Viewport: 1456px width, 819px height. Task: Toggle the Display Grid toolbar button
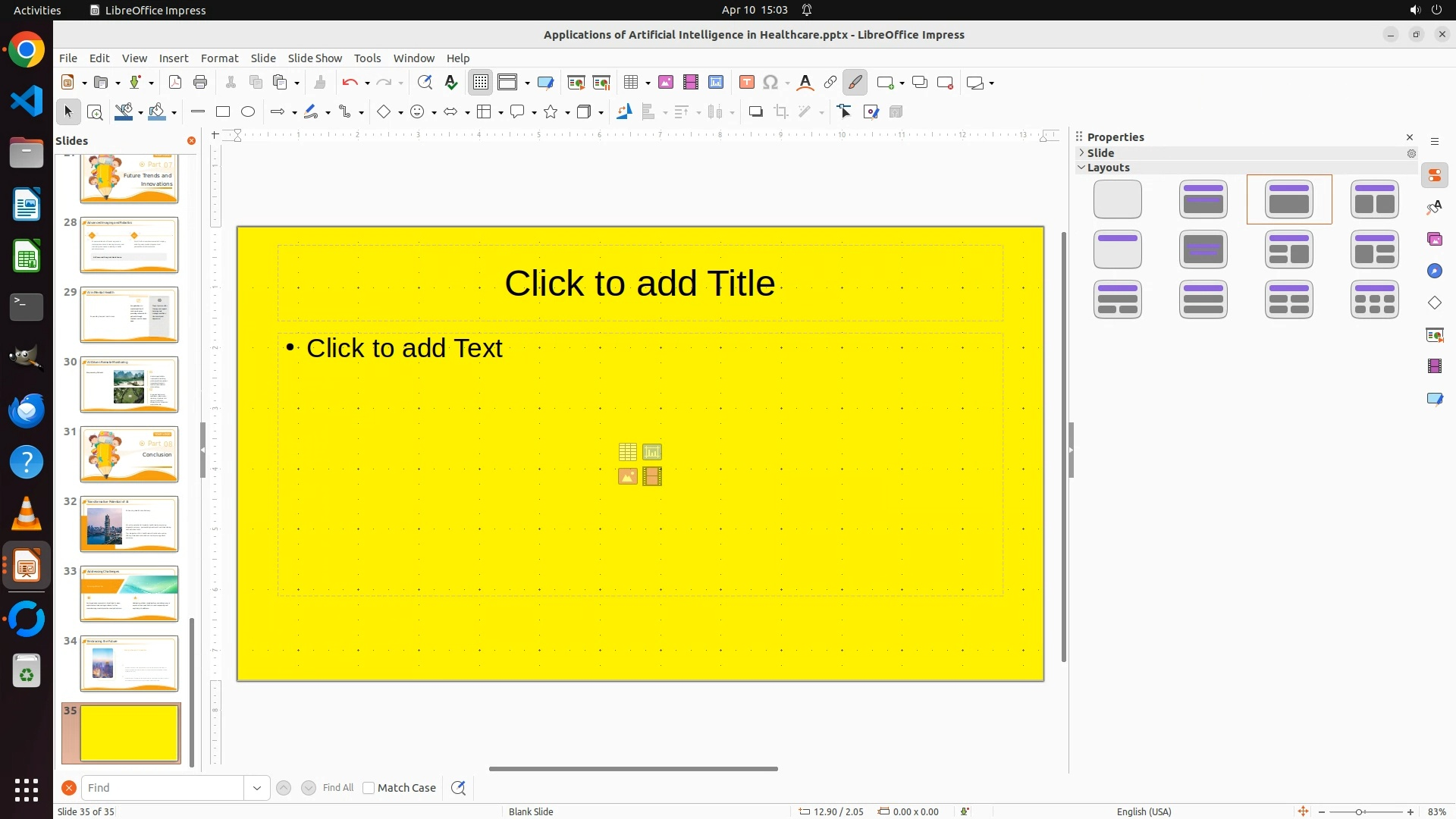coord(481,83)
